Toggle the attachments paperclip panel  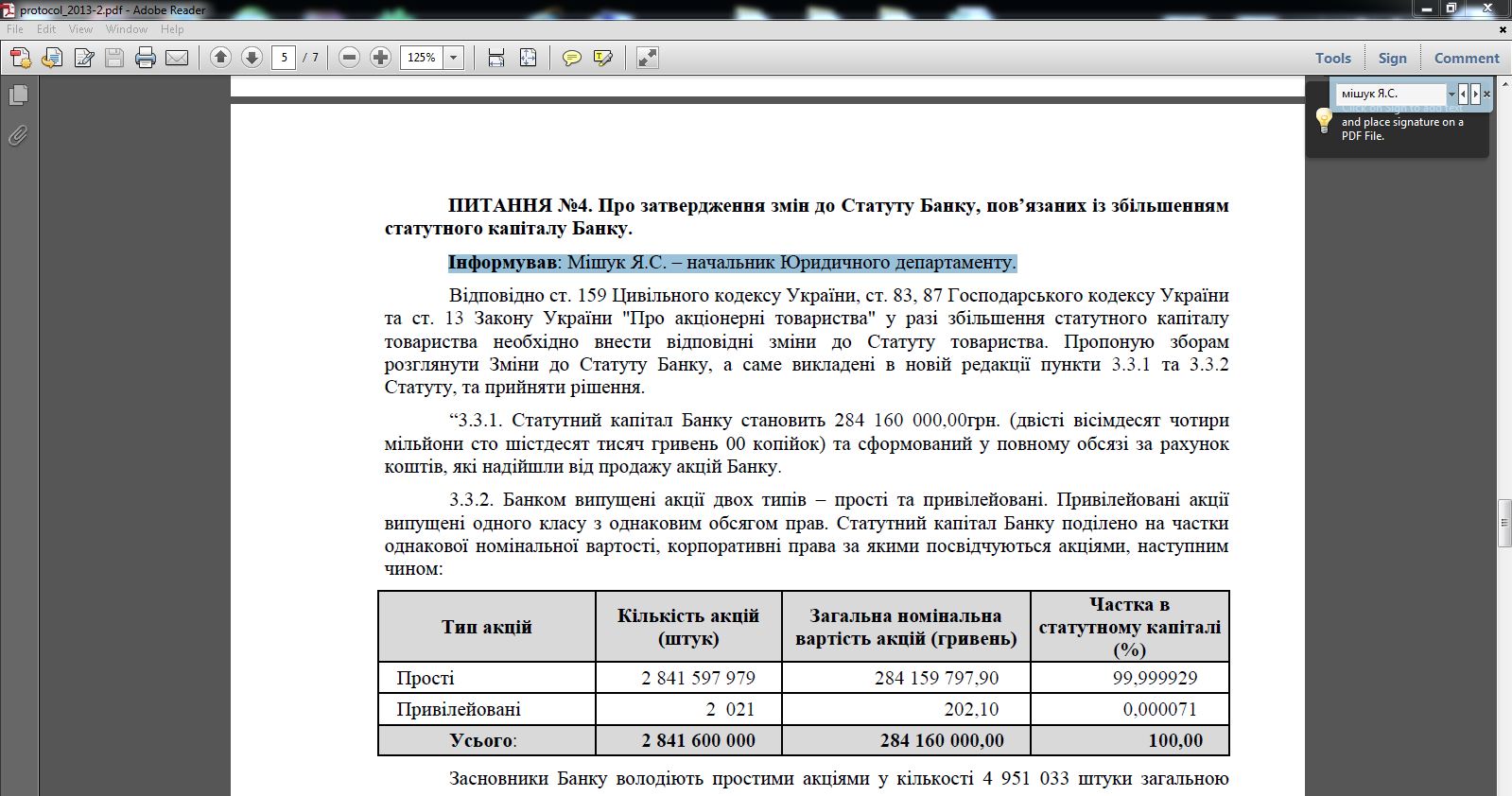(18, 136)
